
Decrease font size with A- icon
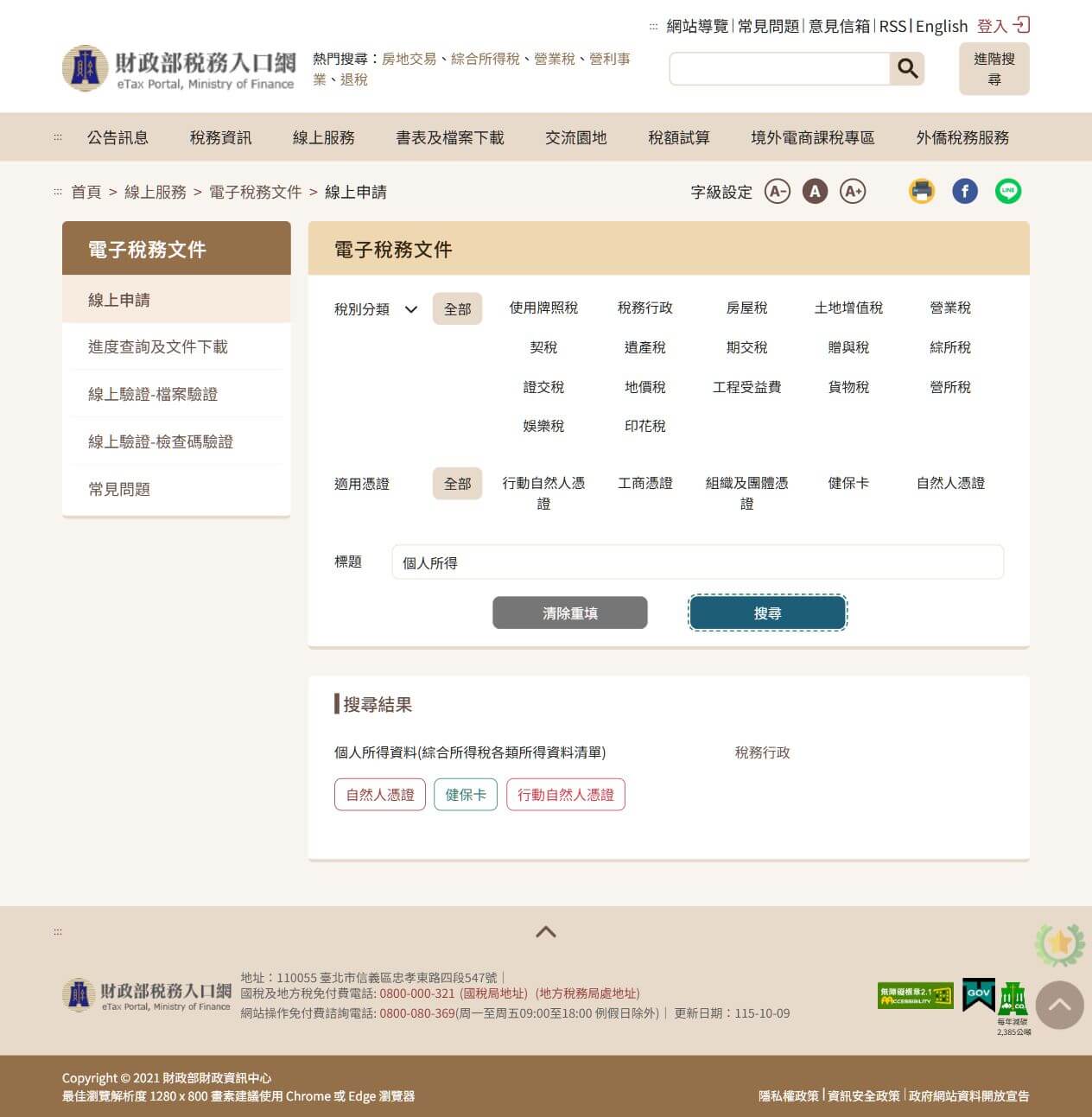(x=778, y=191)
